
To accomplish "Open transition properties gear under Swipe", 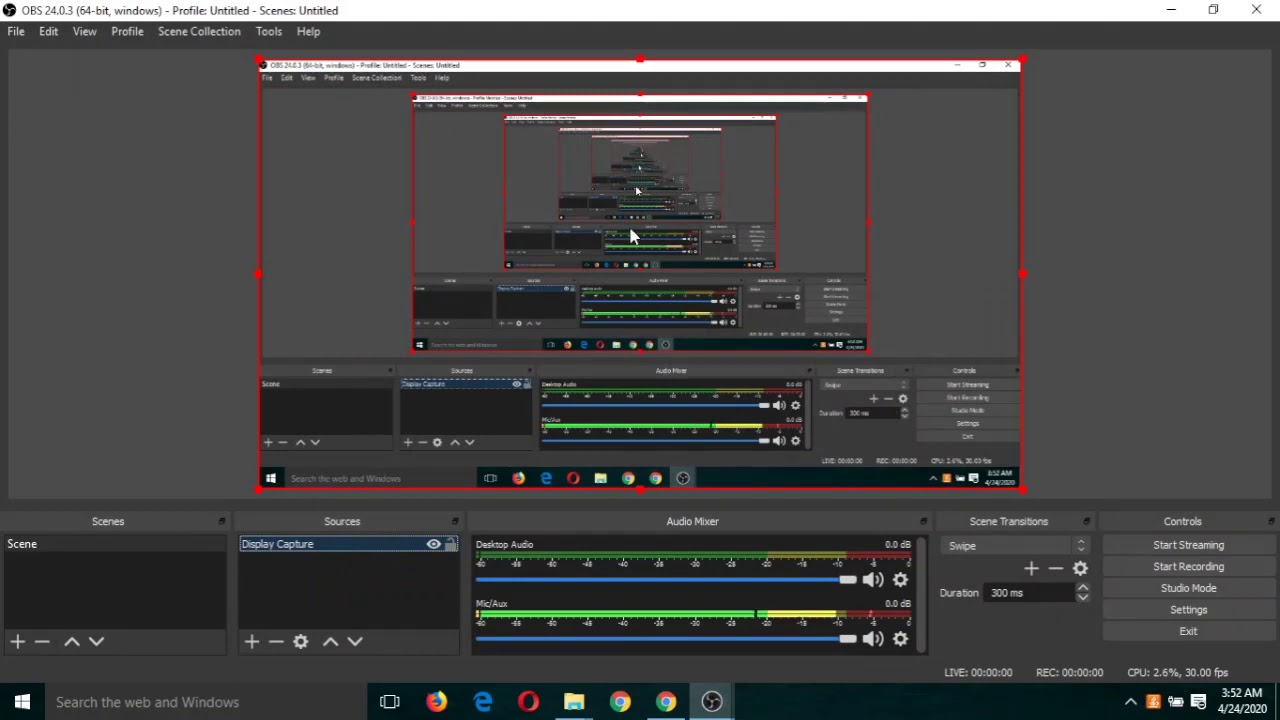I will [1080, 568].
